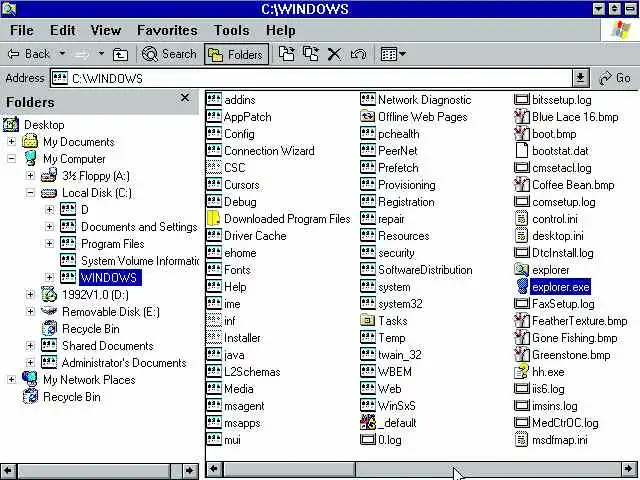640x480 pixels.
Task: Expand My Documents in folder tree
Action: click(x=11, y=142)
